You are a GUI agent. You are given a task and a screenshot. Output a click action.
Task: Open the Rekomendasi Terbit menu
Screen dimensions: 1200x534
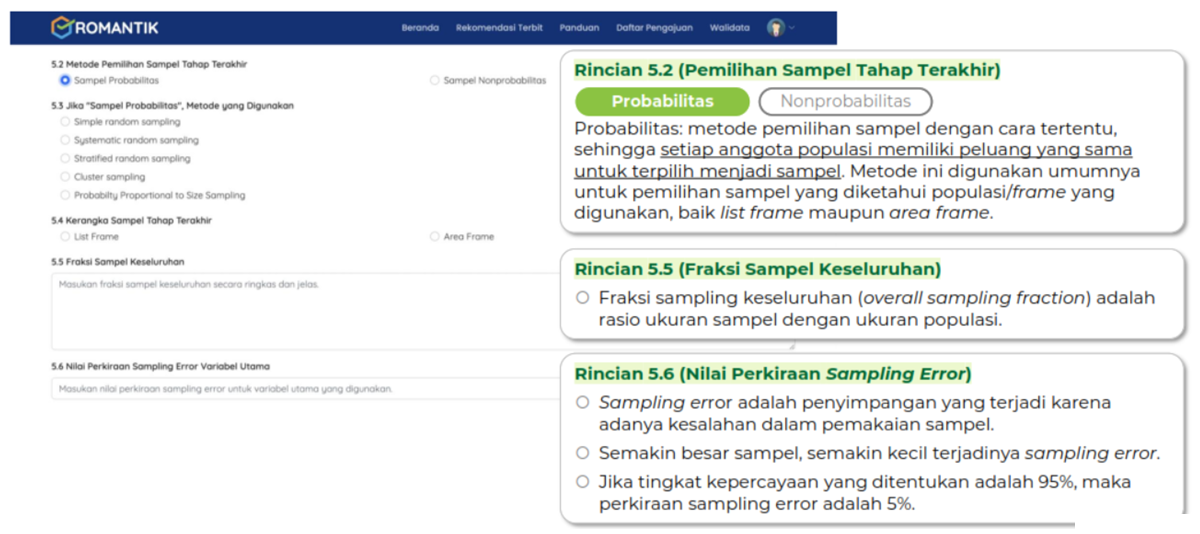click(499, 28)
